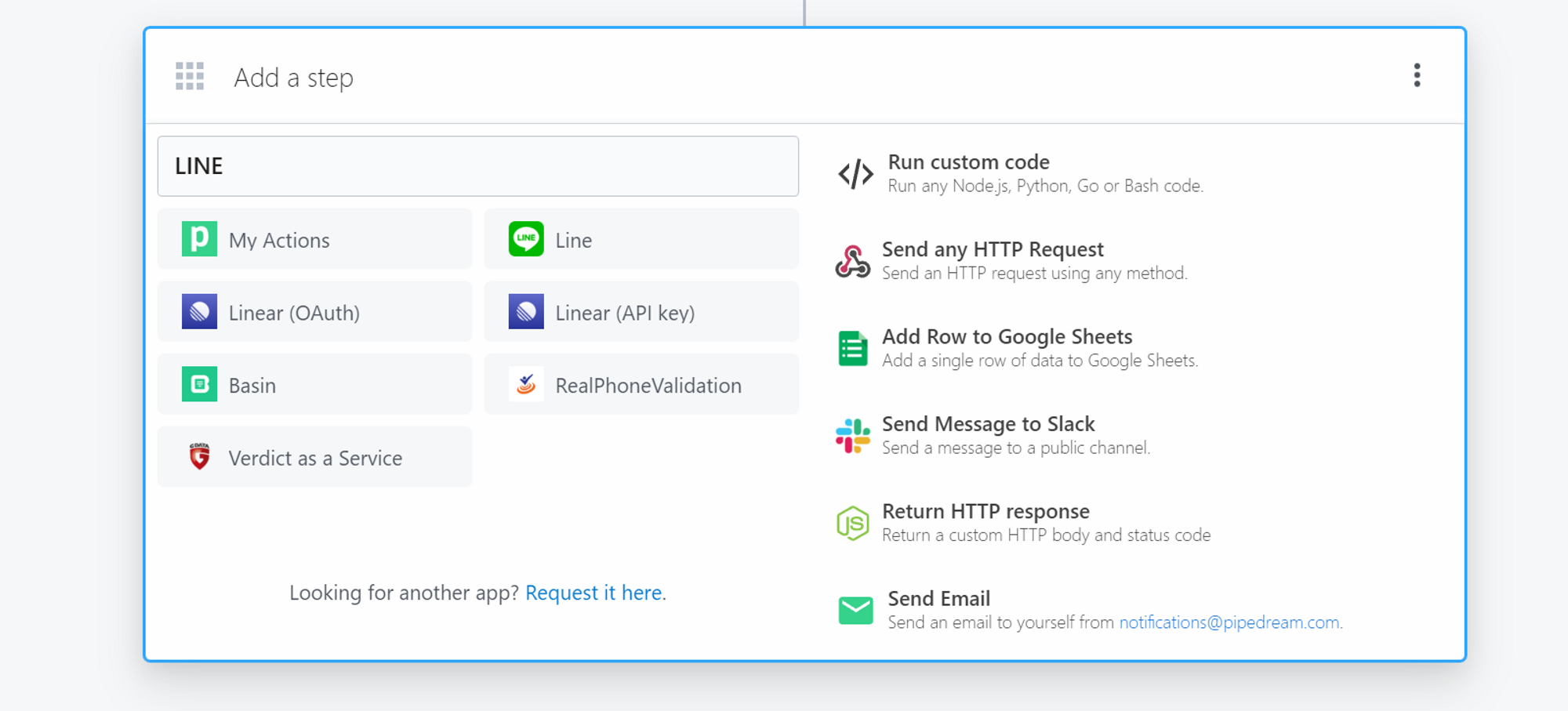
Task: Click the green envelope Send Email icon
Action: point(855,610)
